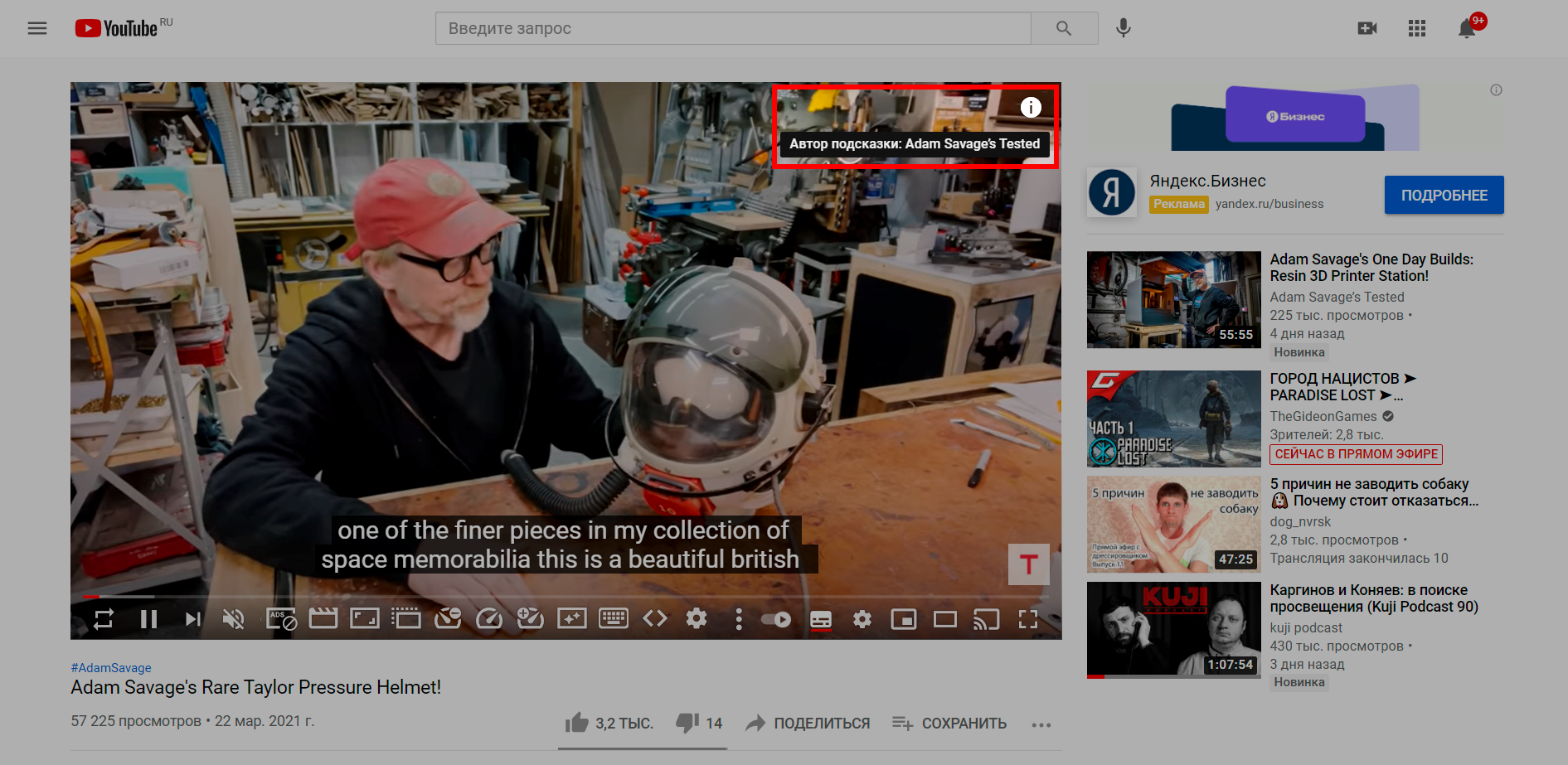
Task: Click the clapperboard cinema mode icon
Action: click(323, 618)
